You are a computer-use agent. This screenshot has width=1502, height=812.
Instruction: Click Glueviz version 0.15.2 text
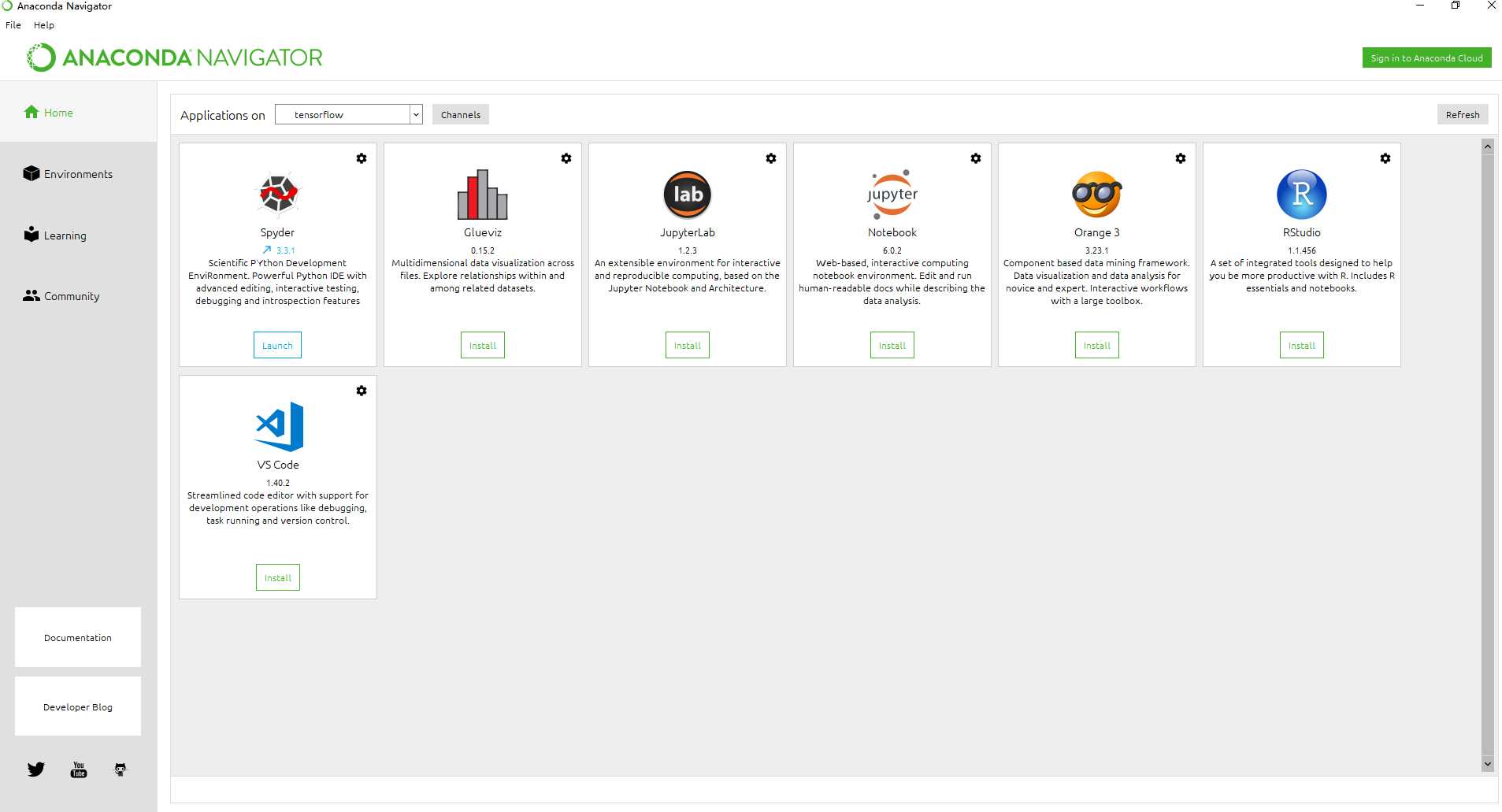click(483, 250)
